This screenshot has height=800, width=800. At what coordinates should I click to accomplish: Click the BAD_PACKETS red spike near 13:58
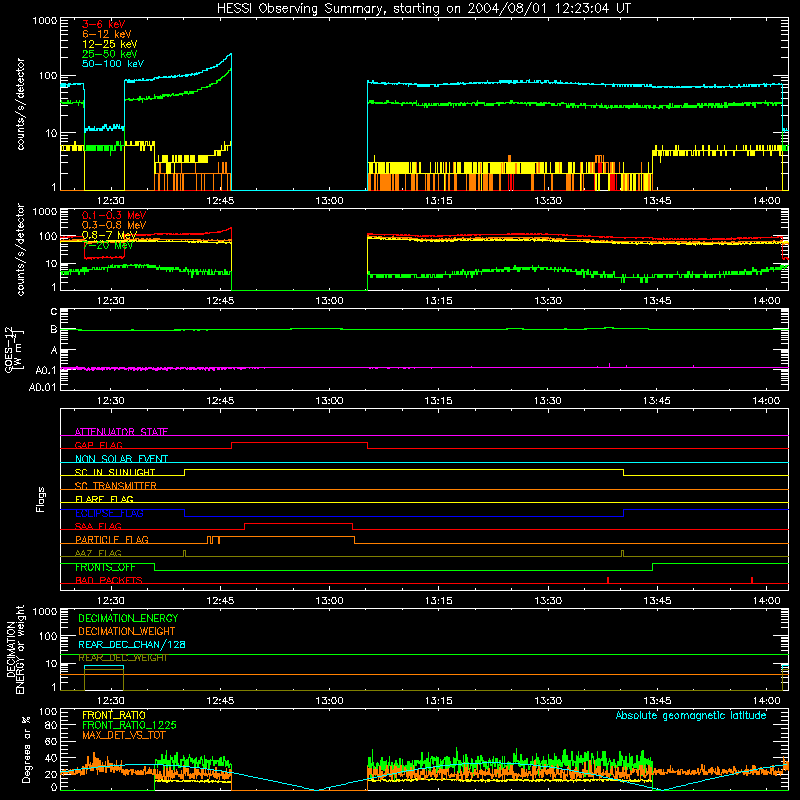pyautogui.click(x=752, y=580)
